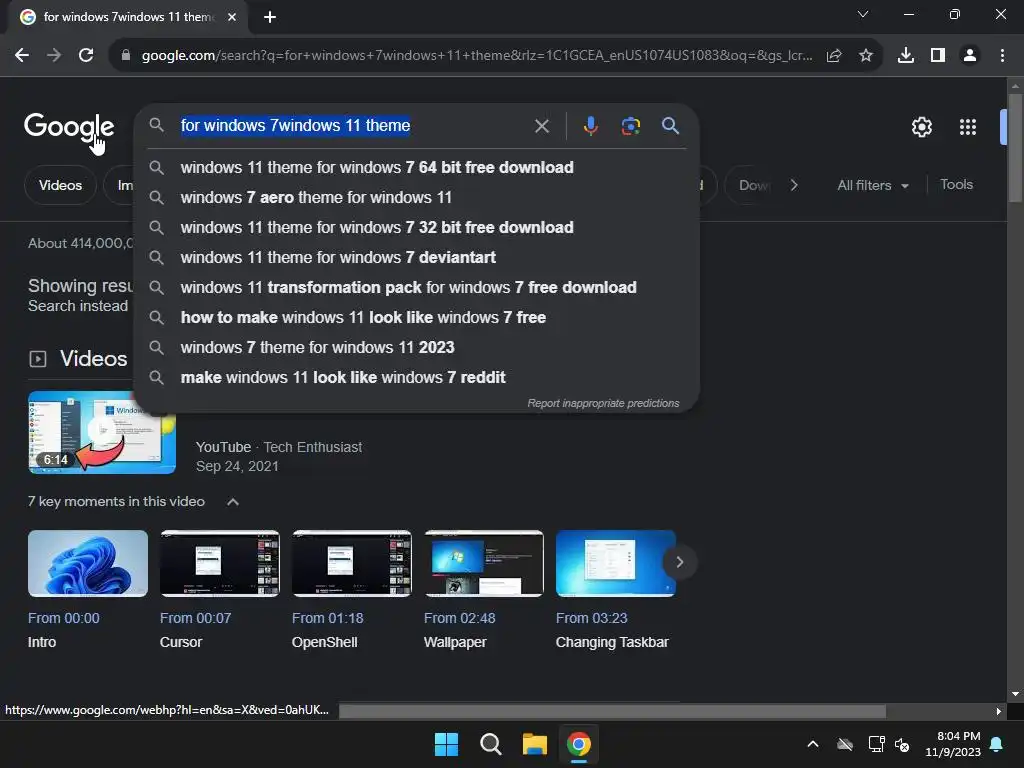The image size is (1024, 768).
Task: Open Windows taskbar search
Action: pos(490,744)
